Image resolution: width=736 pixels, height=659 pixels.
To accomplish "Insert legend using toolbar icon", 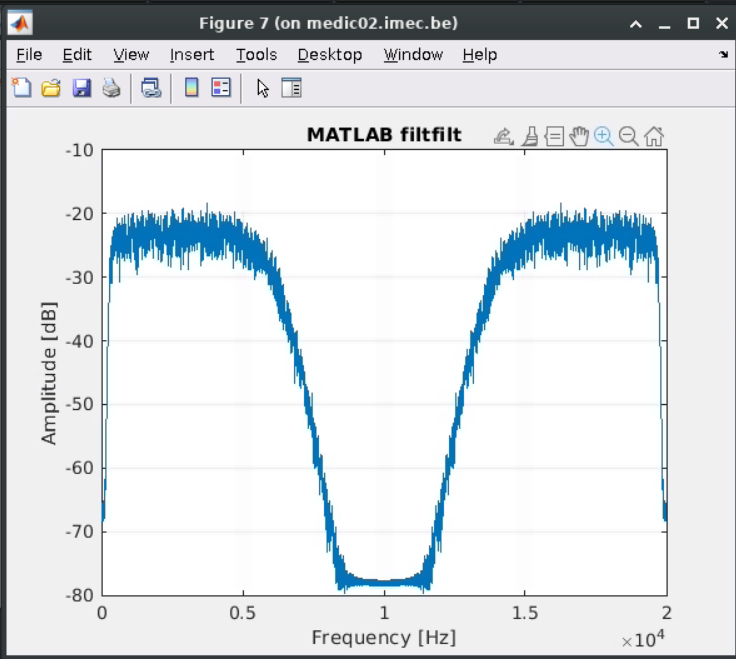I will click(x=221, y=88).
